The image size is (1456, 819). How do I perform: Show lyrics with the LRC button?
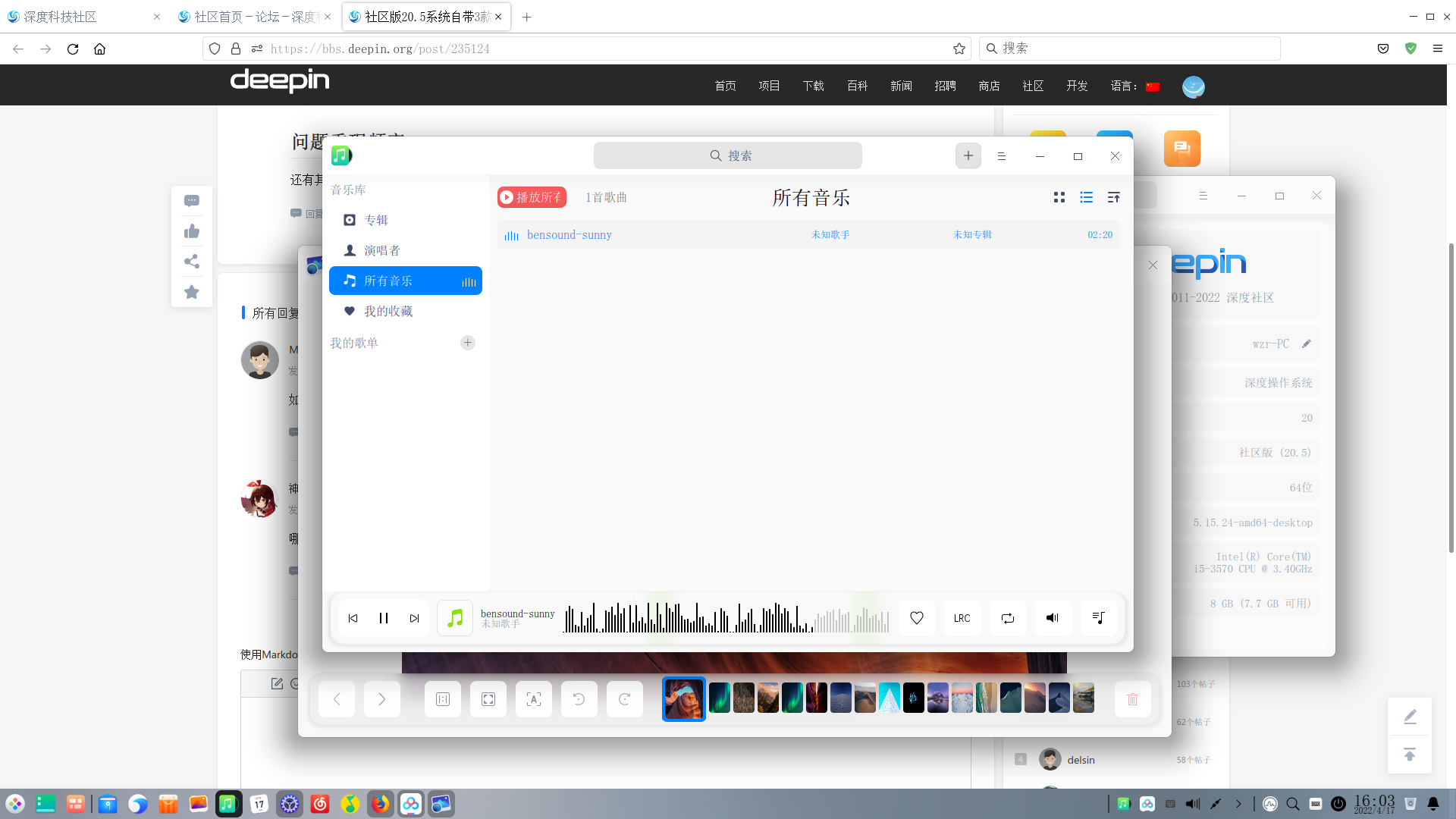click(961, 618)
